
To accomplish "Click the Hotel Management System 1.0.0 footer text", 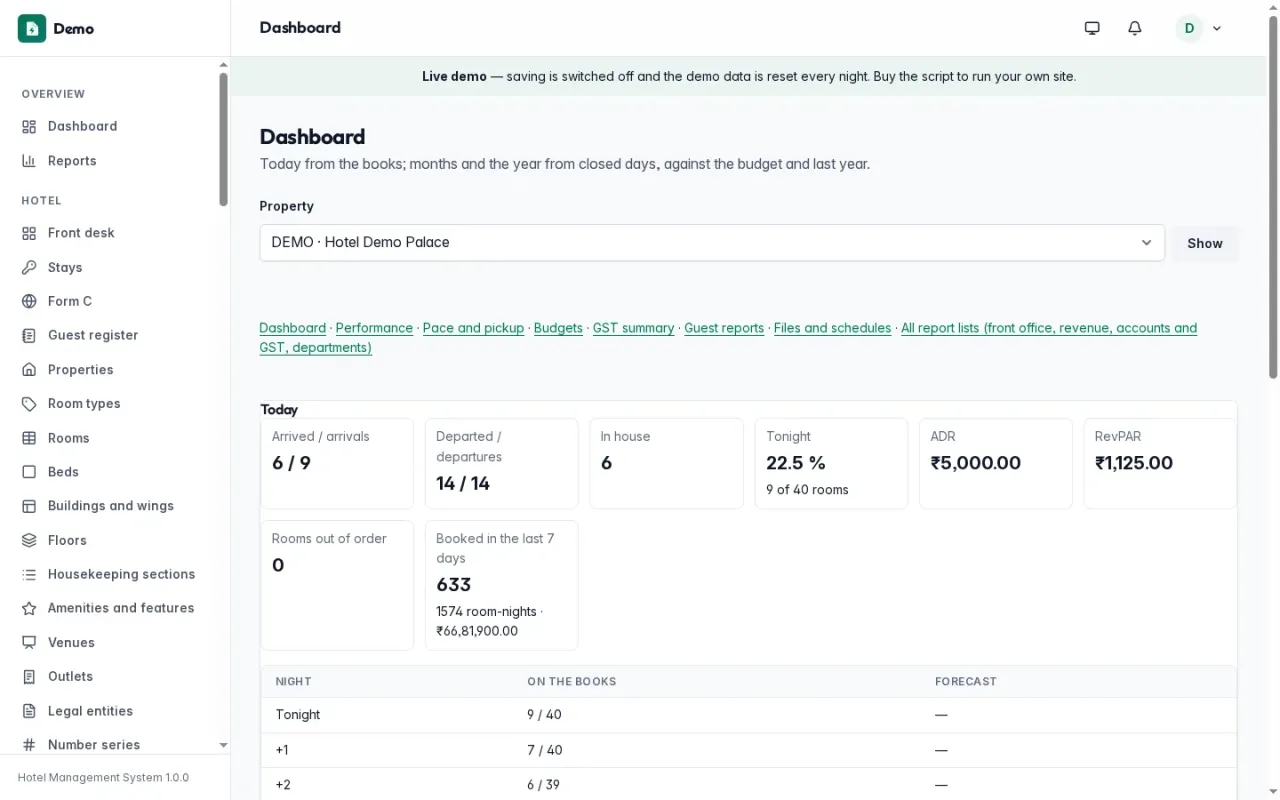I will pos(103,778).
